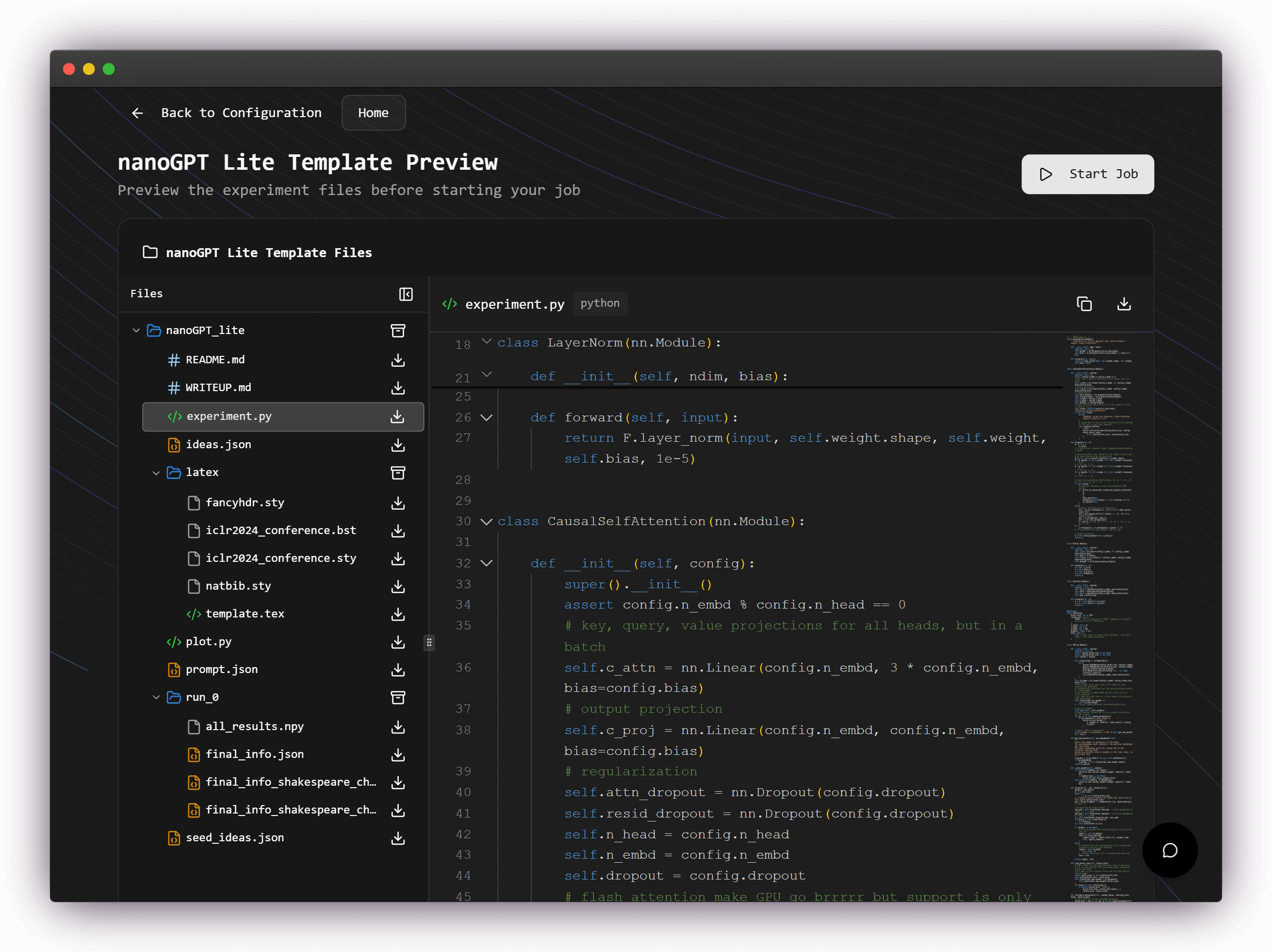Collapse the Files sidebar panel

point(406,294)
